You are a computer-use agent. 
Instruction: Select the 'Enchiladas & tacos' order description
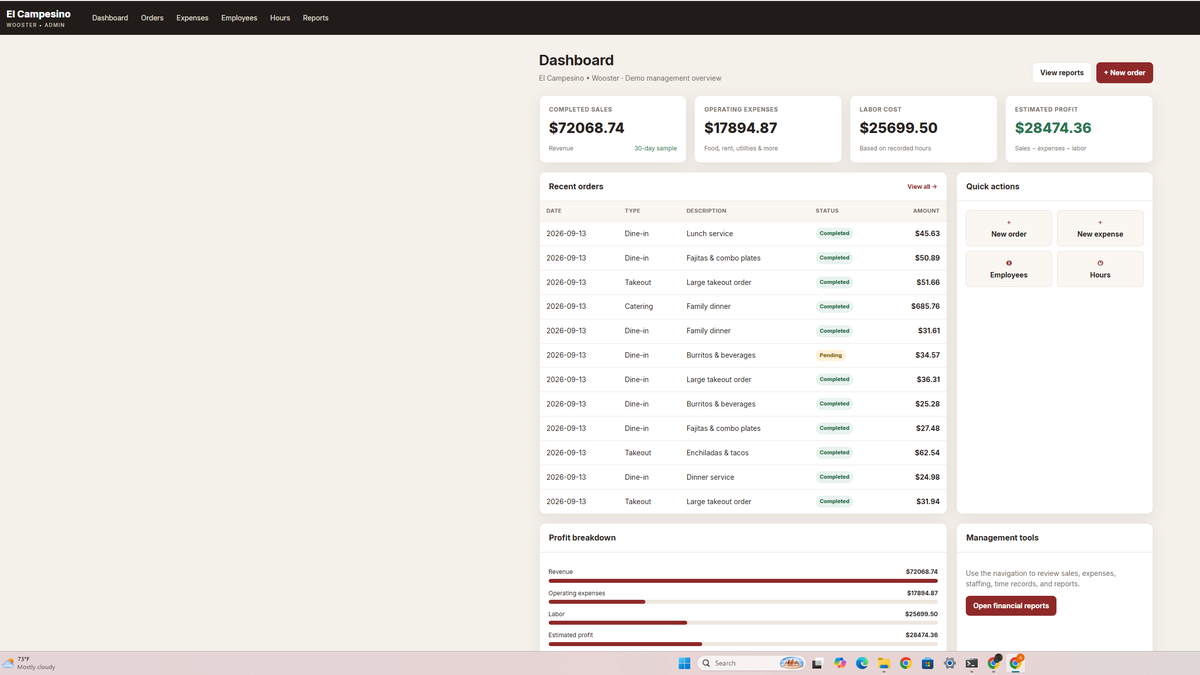717,453
